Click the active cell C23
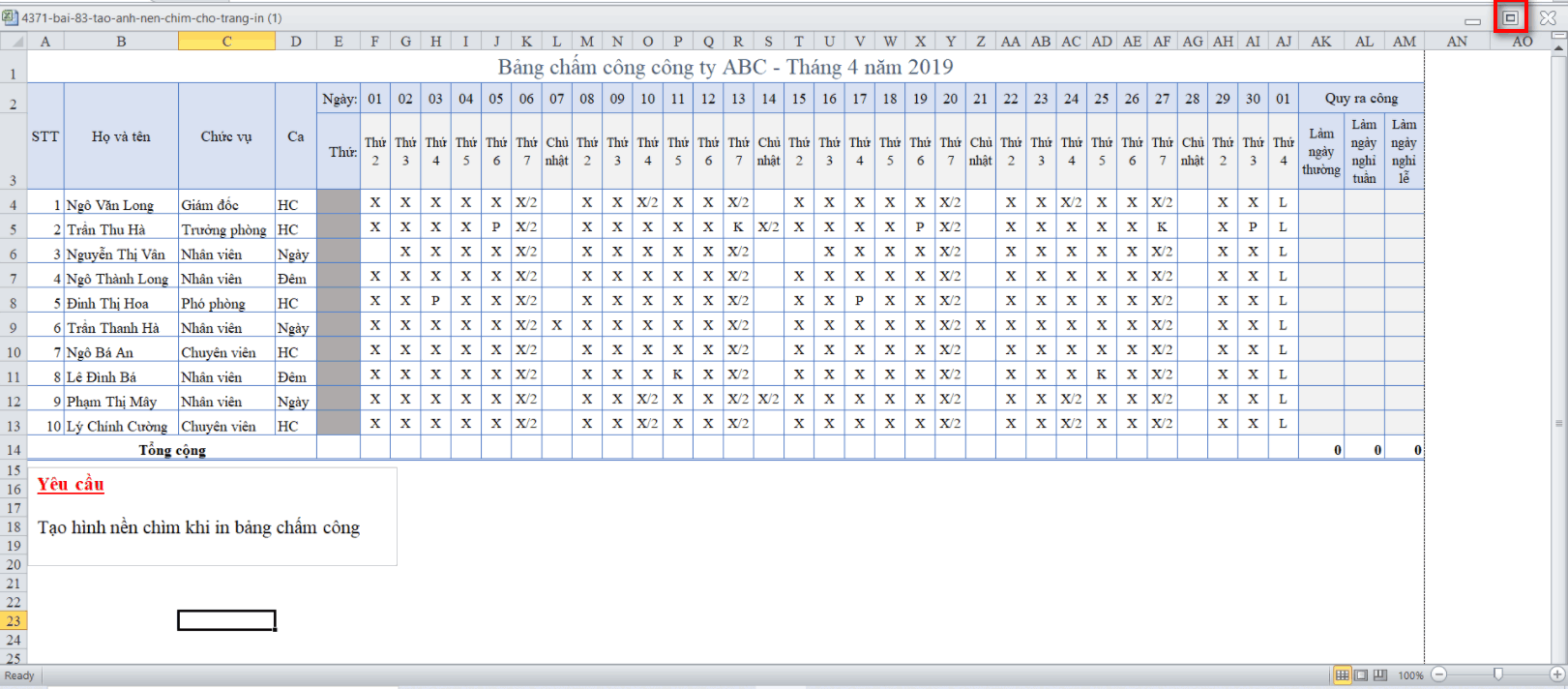 226,620
